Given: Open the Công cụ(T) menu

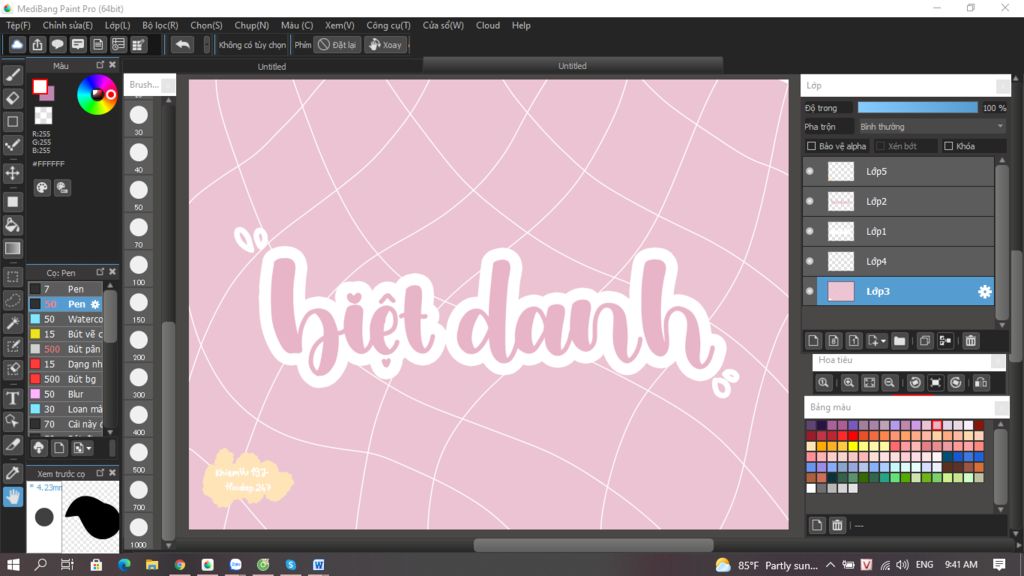Looking at the screenshot, I should point(388,25).
